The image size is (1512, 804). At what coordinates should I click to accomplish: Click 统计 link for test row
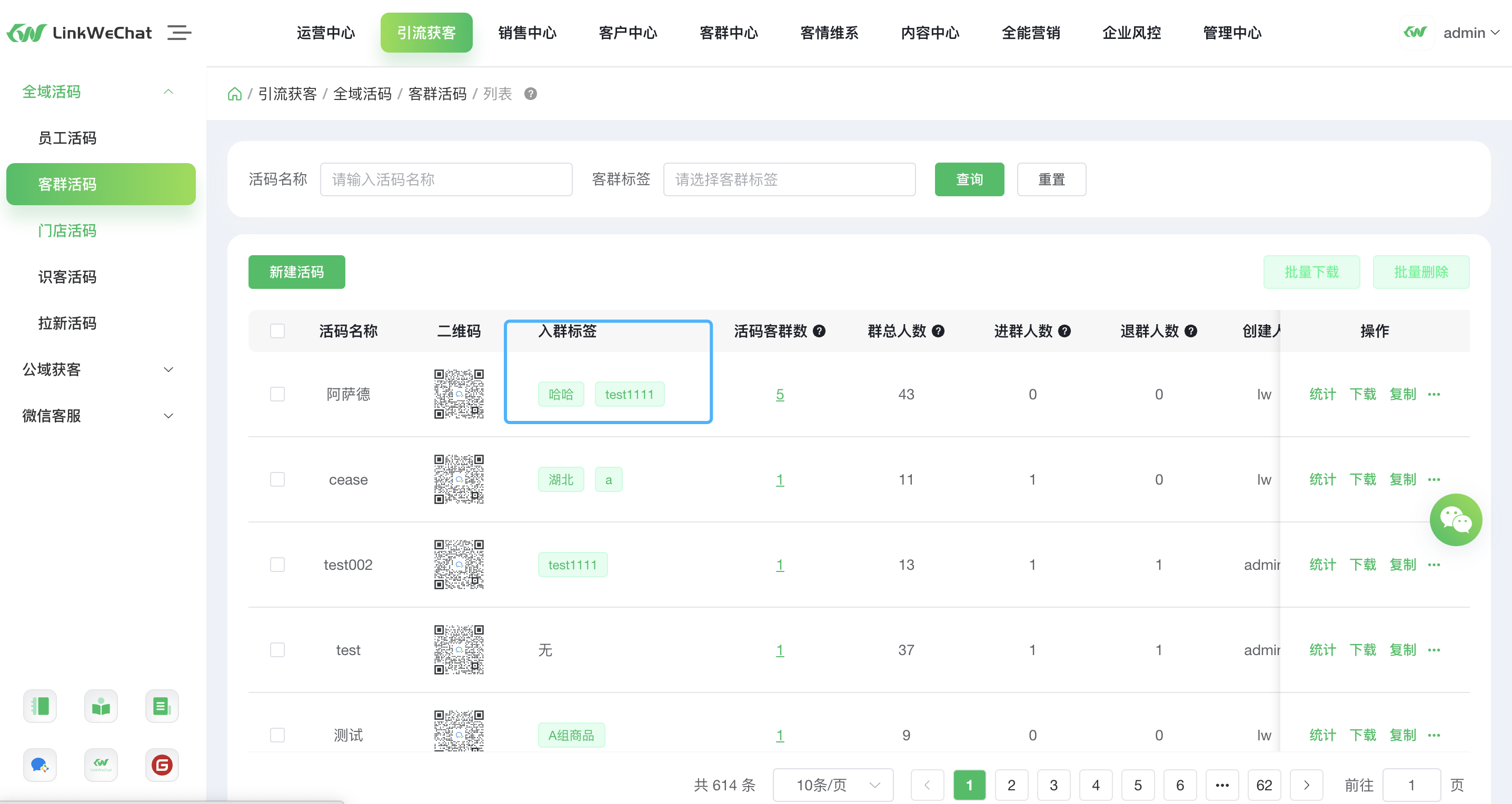(1322, 650)
